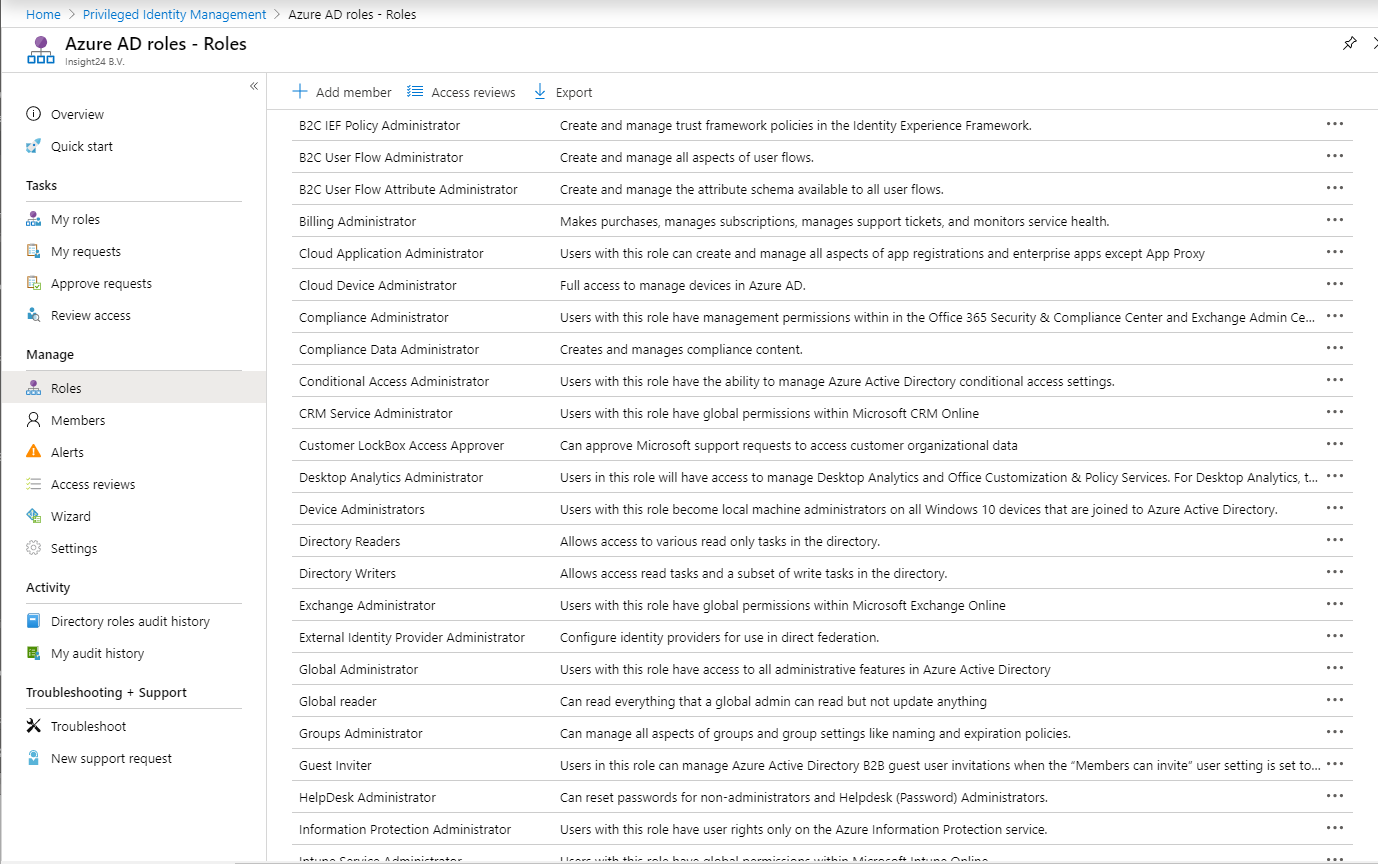Click the Wizard icon
The width and height of the screenshot is (1378, 864).
[34, 516]
